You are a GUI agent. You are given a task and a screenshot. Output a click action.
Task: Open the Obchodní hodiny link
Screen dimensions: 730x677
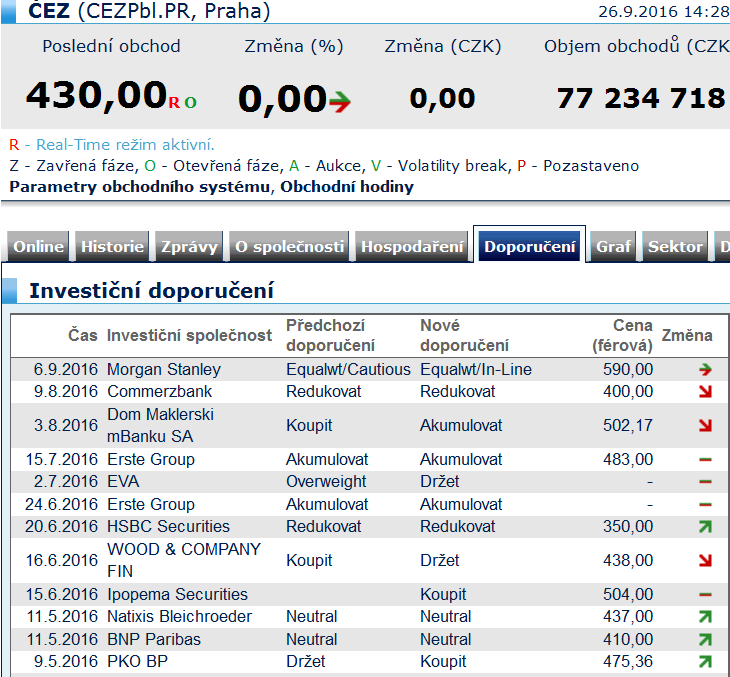(347, 187)
